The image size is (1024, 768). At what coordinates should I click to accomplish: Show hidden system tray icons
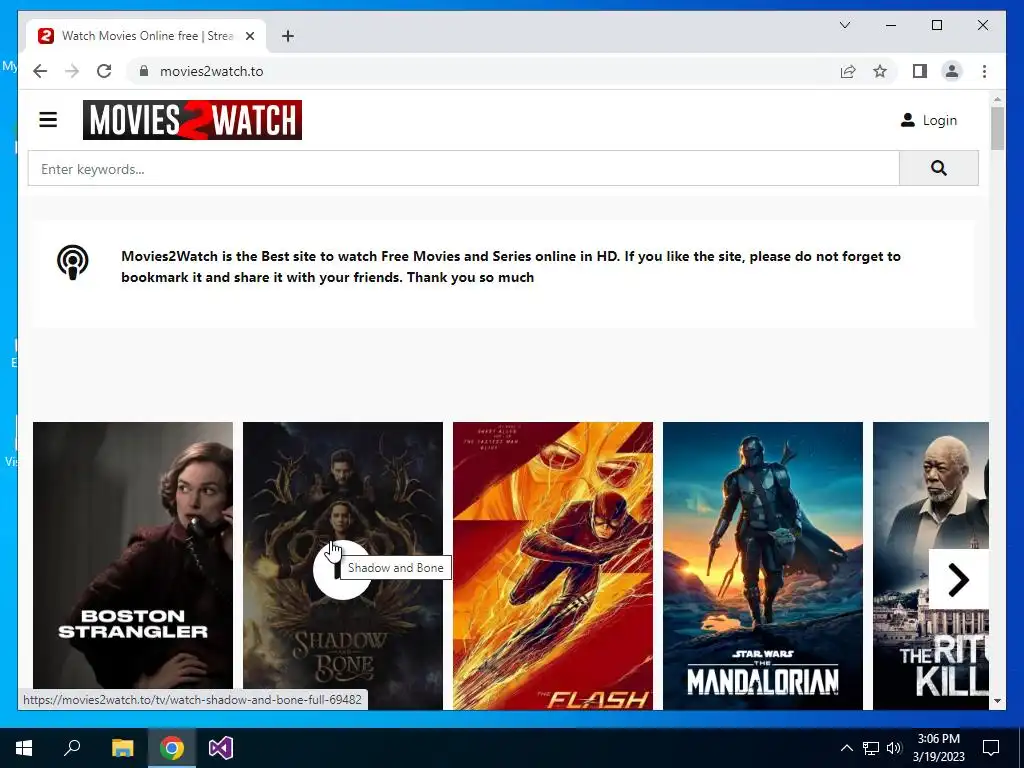pos(846,748)
